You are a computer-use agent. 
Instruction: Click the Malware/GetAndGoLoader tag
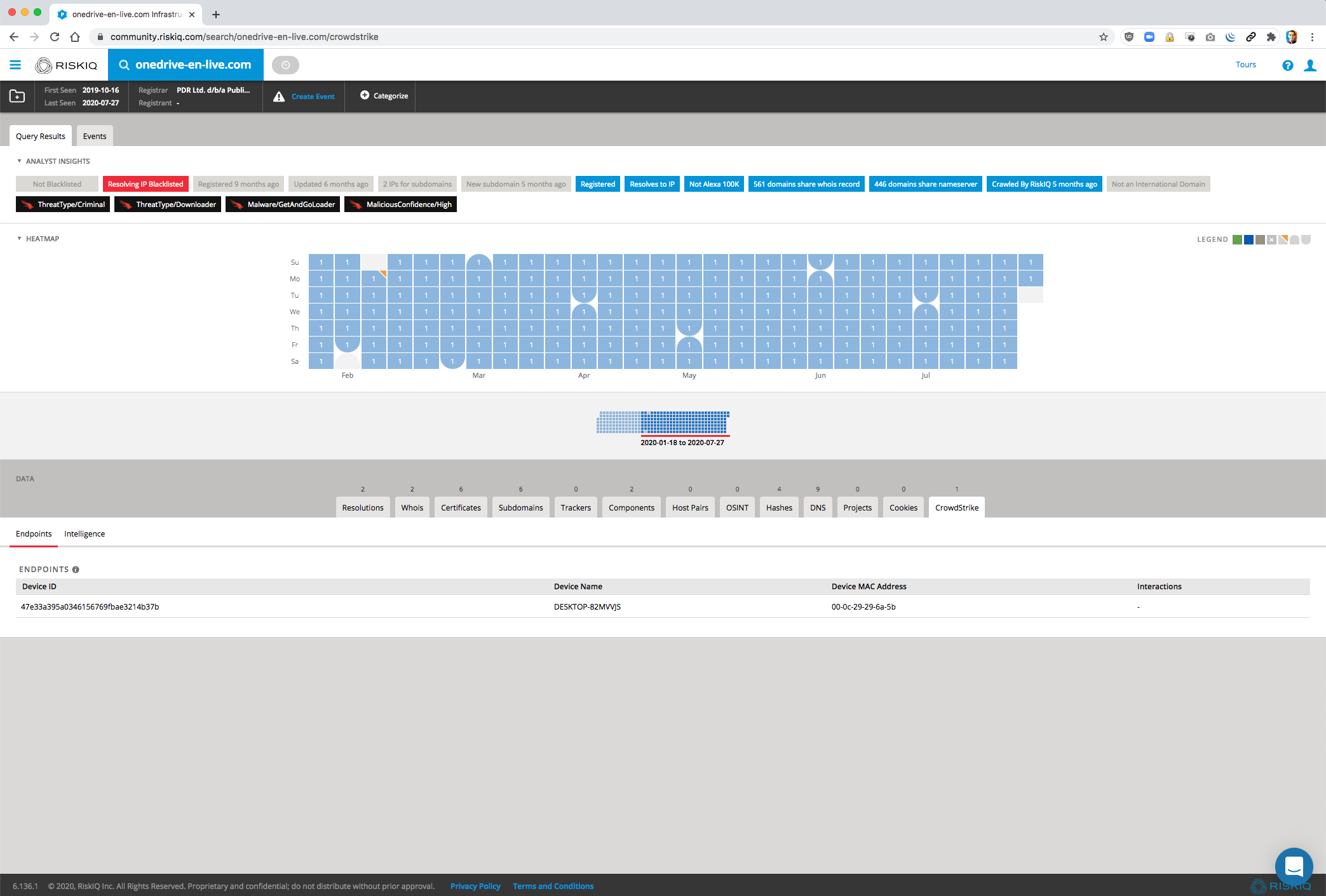[283, 204]
